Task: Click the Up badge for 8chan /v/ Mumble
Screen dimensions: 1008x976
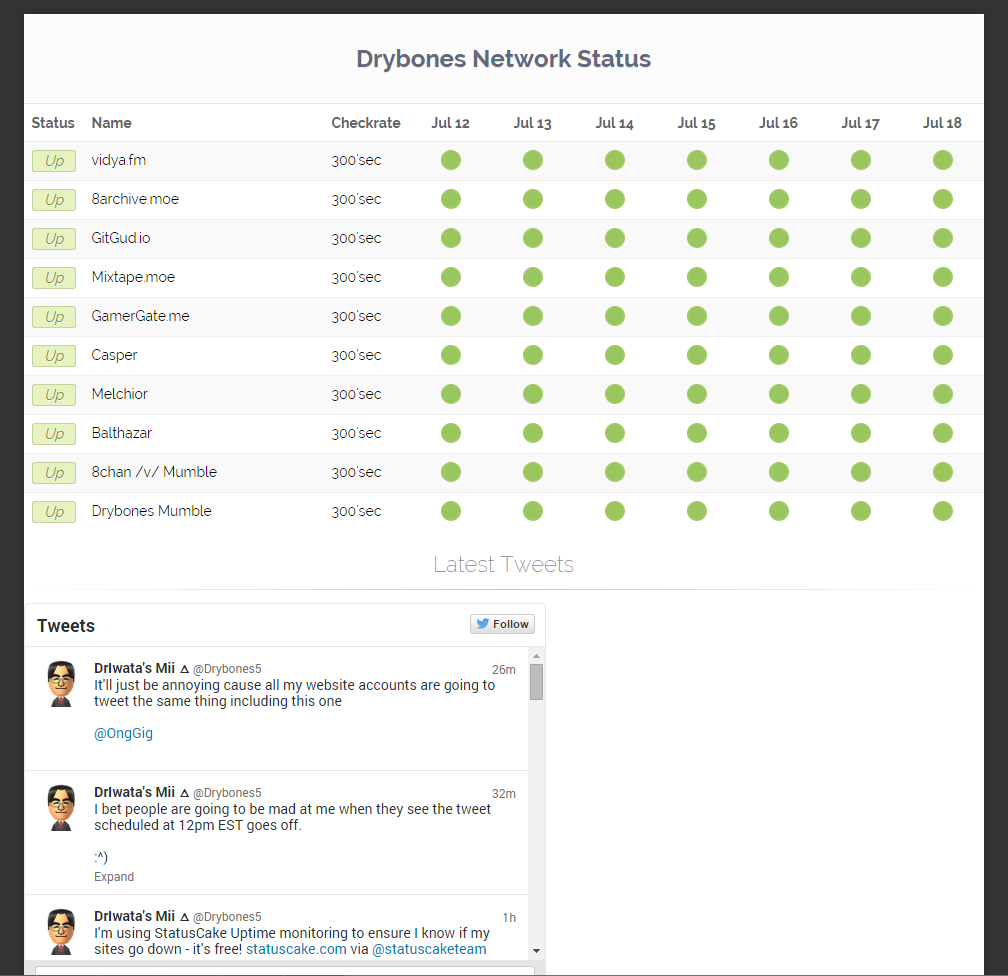Action: coord(54,473)
